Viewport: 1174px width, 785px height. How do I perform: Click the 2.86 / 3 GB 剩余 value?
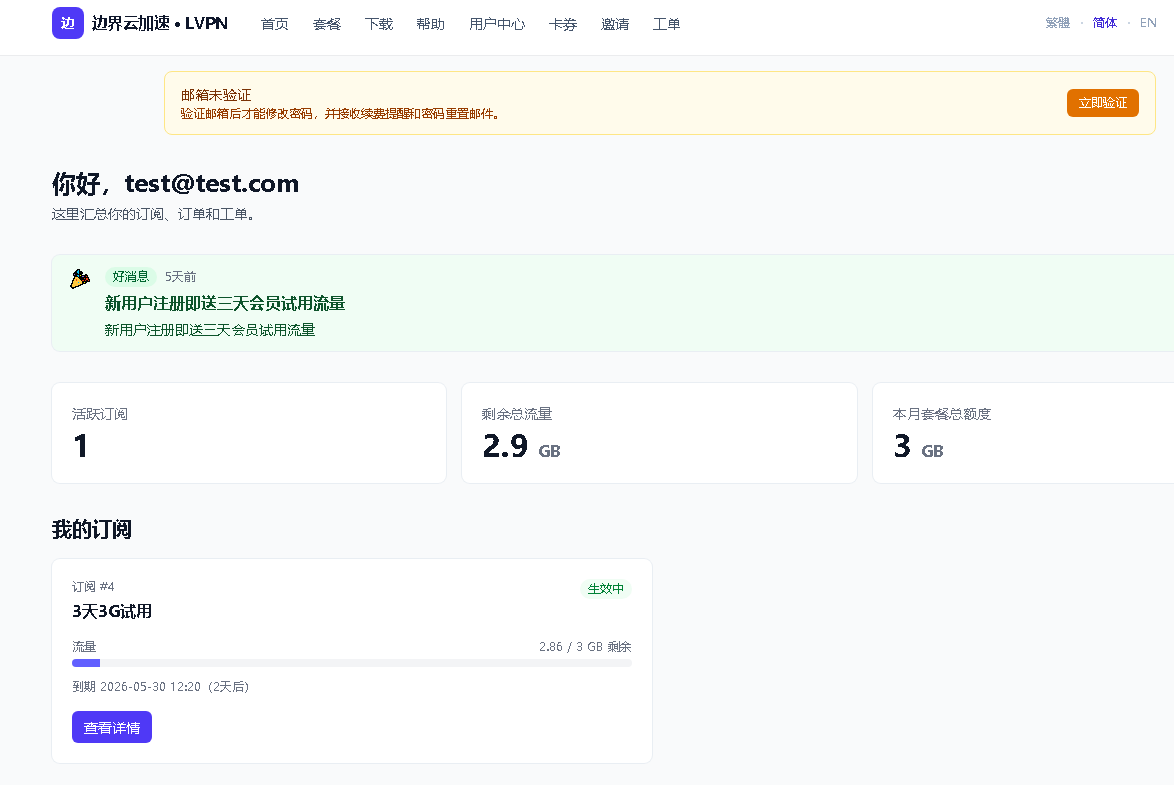click(x=585, y=646)
